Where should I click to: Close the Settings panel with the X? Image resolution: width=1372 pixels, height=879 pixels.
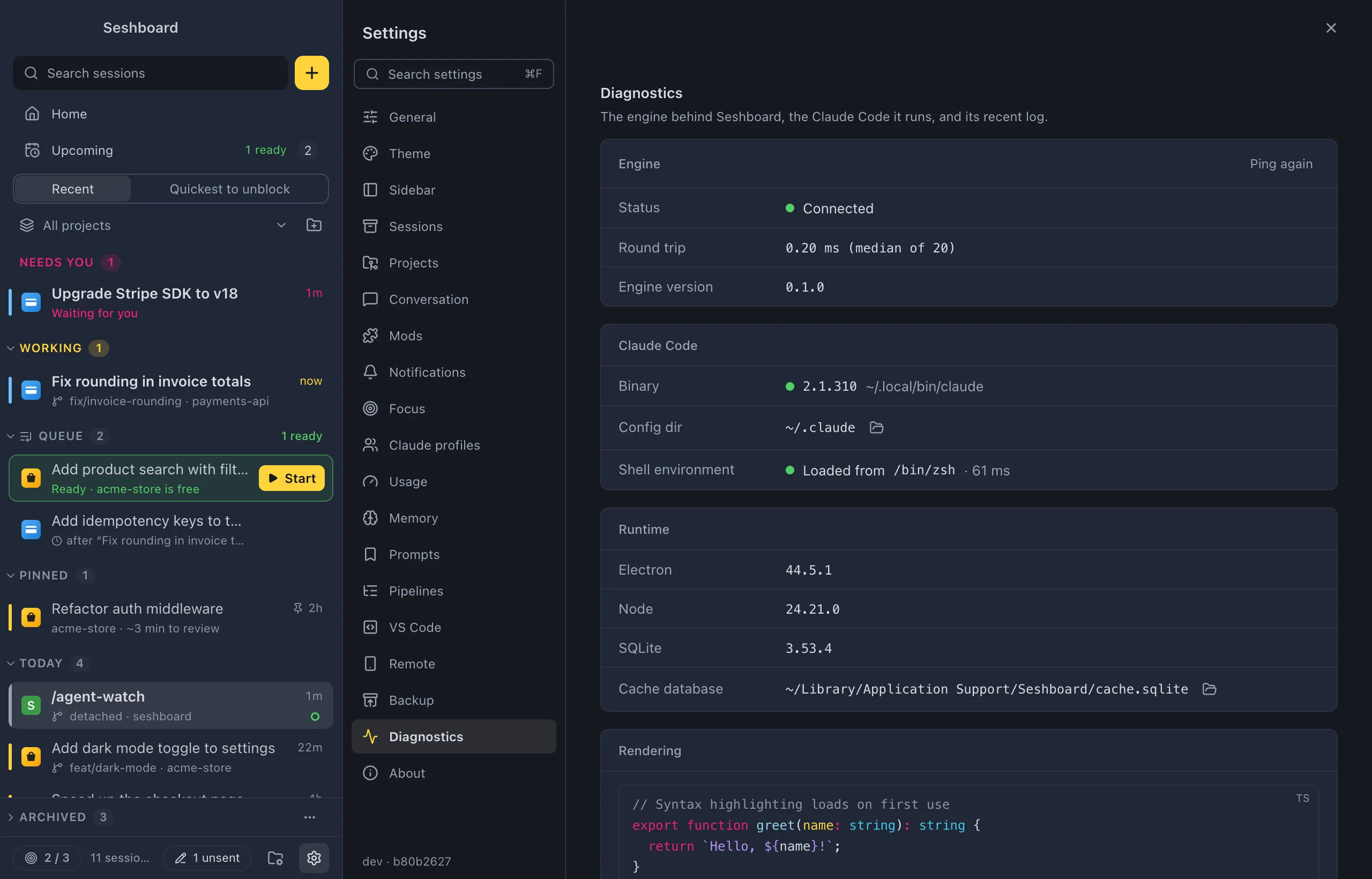pyautogui.click(x=1331, y=28)
